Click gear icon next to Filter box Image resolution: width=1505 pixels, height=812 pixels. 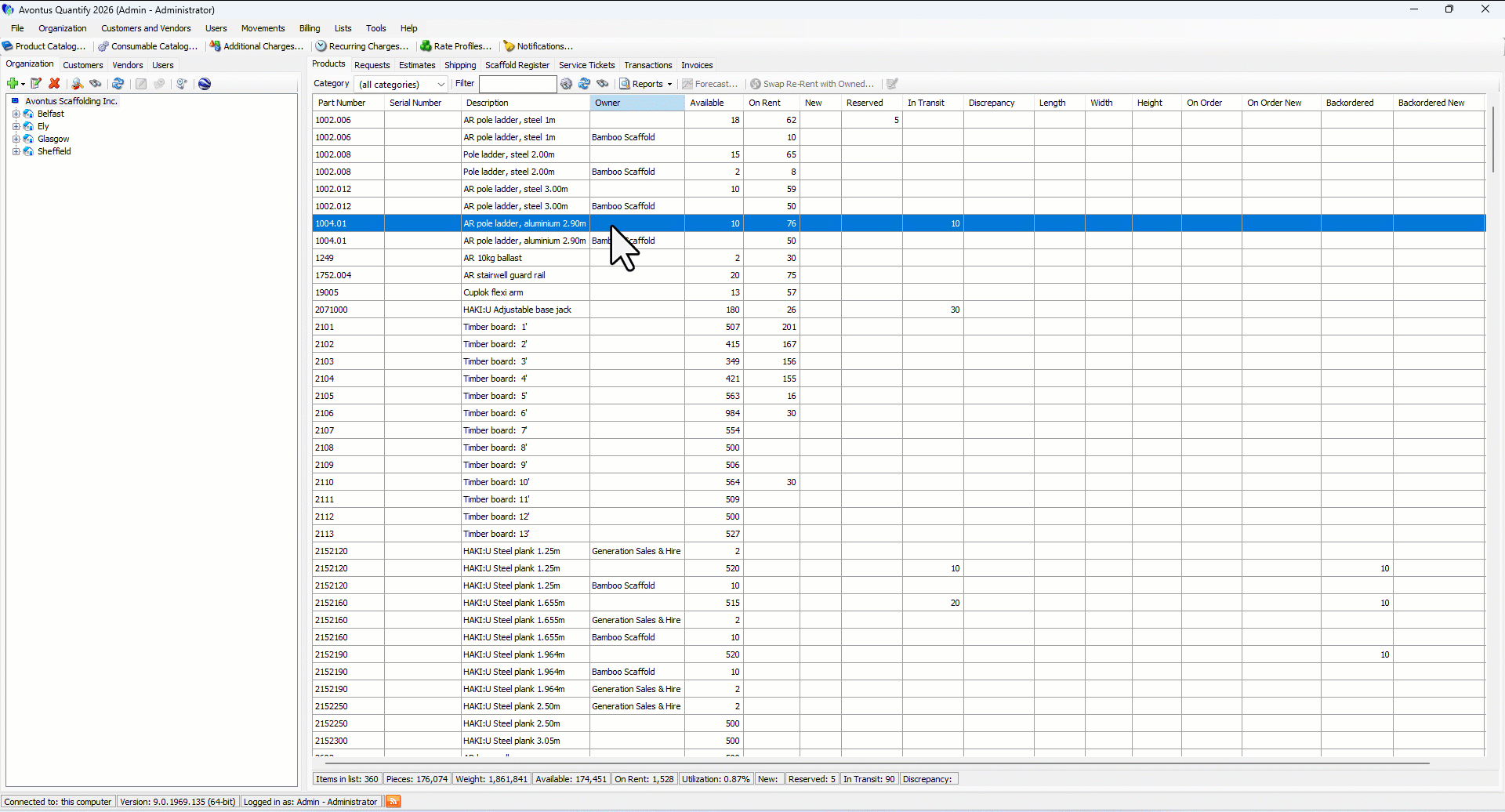(x=567, y=84)
